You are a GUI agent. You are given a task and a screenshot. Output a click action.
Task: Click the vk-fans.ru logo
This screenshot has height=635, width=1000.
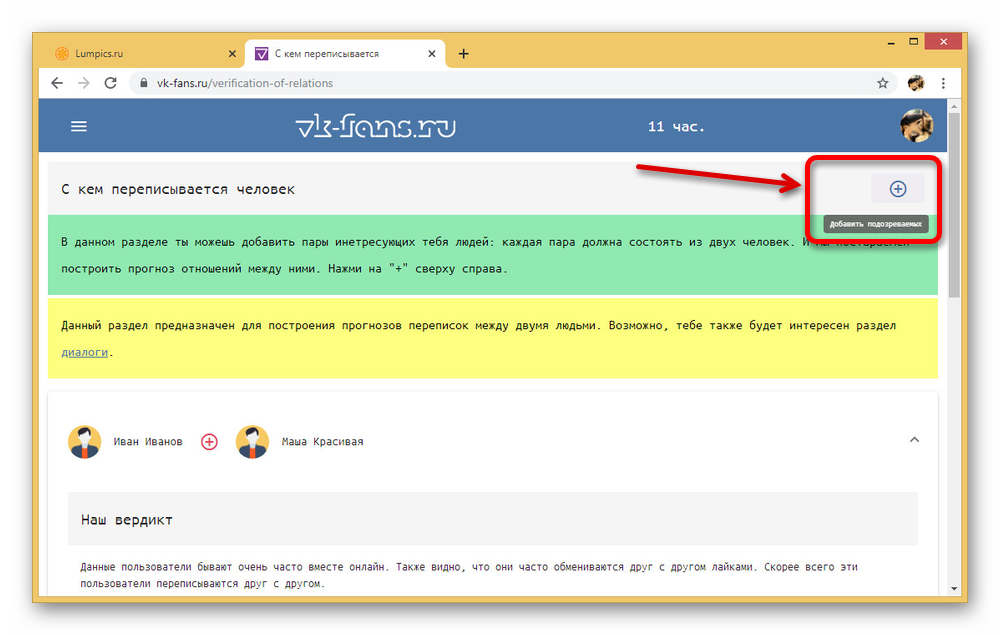376,126
